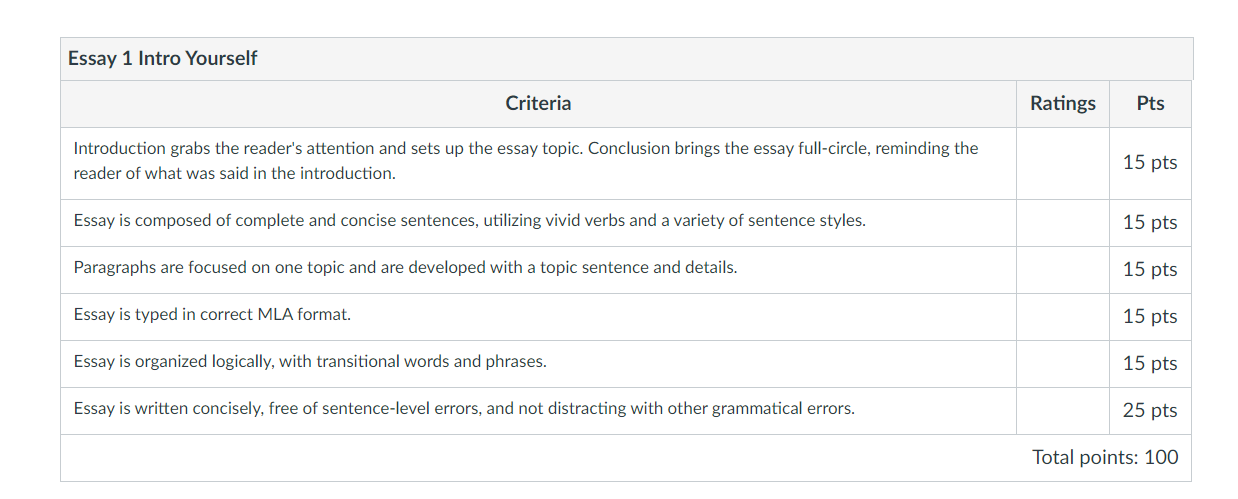Viewport: 1238px width, 499px height.
Task: Click the 15 pts cell for MLA format row
Action: (1151, 317)
